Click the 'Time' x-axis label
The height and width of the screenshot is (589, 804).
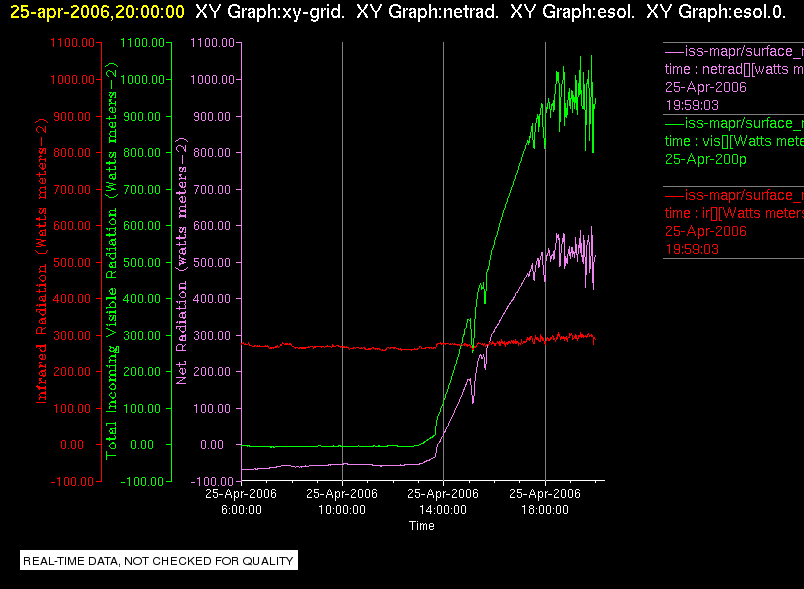tap(421, 526)
